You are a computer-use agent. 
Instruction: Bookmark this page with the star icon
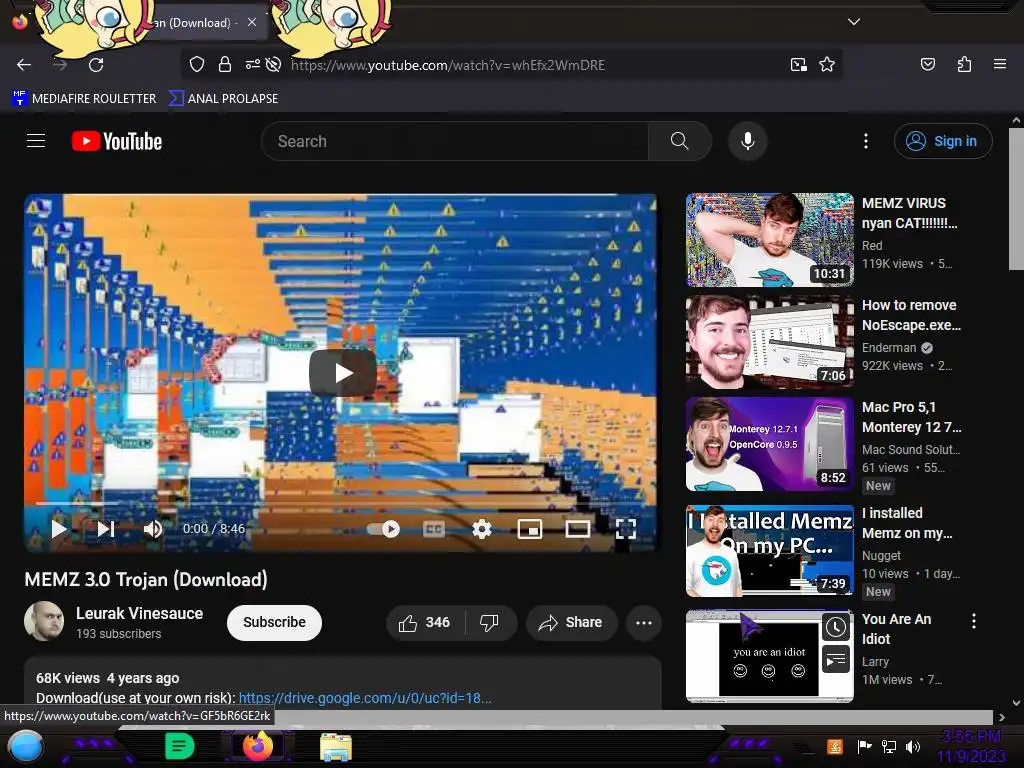827,64
